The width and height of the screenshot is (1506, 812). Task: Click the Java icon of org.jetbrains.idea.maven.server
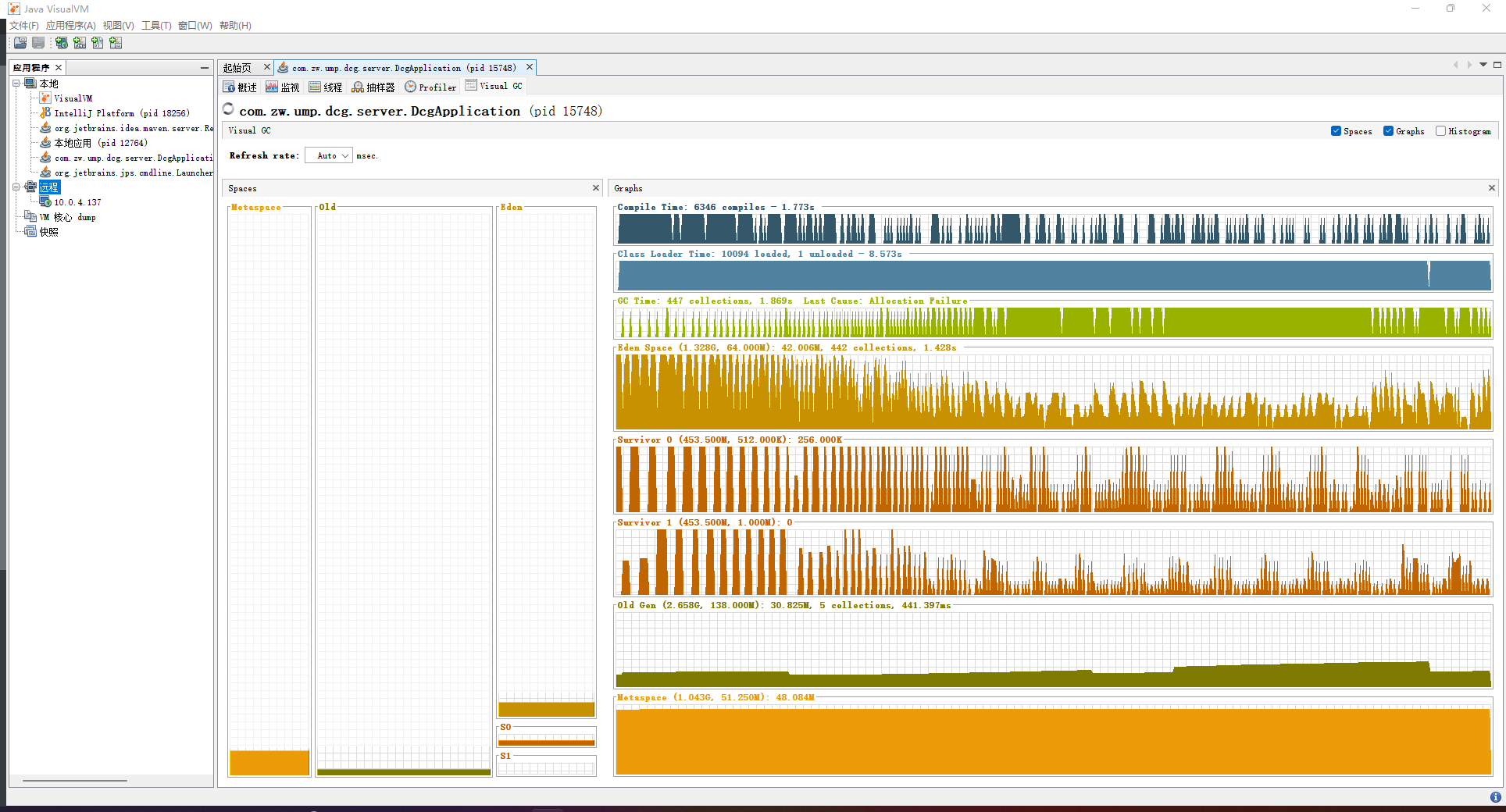45,128
